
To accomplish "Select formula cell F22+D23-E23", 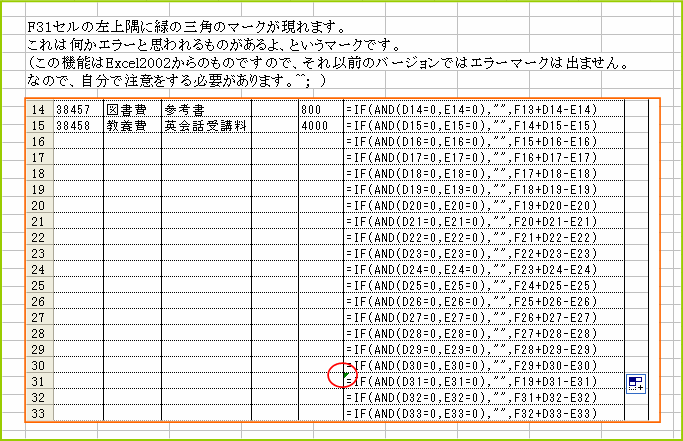I will click(484, 253).
